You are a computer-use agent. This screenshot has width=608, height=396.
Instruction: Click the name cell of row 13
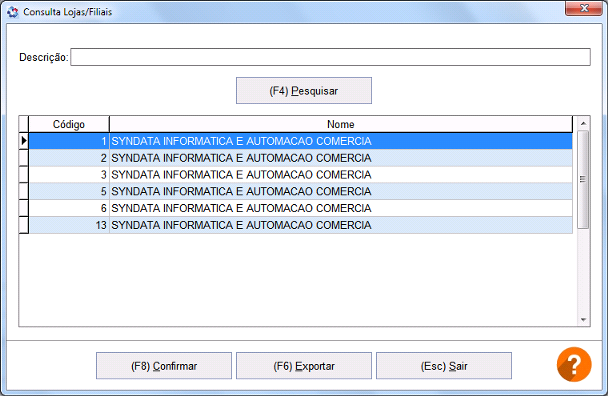tap(341, 225)
